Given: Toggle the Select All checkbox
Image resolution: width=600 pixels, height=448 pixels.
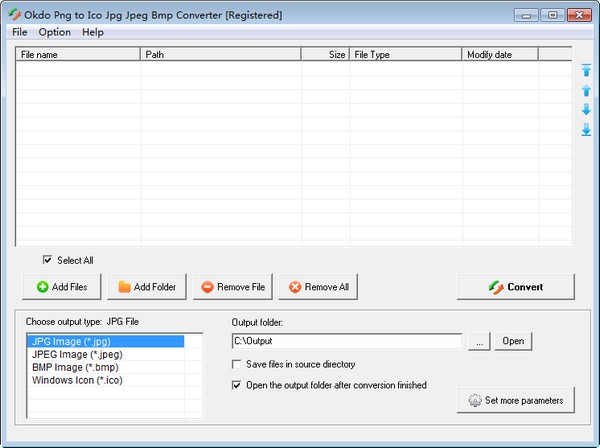Looking at the screenshot, I should (x=47, y=260).
